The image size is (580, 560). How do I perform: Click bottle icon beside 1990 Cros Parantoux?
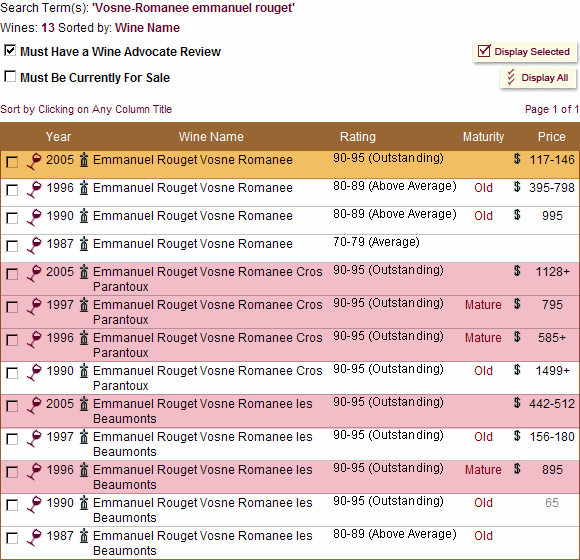point(84,371)
